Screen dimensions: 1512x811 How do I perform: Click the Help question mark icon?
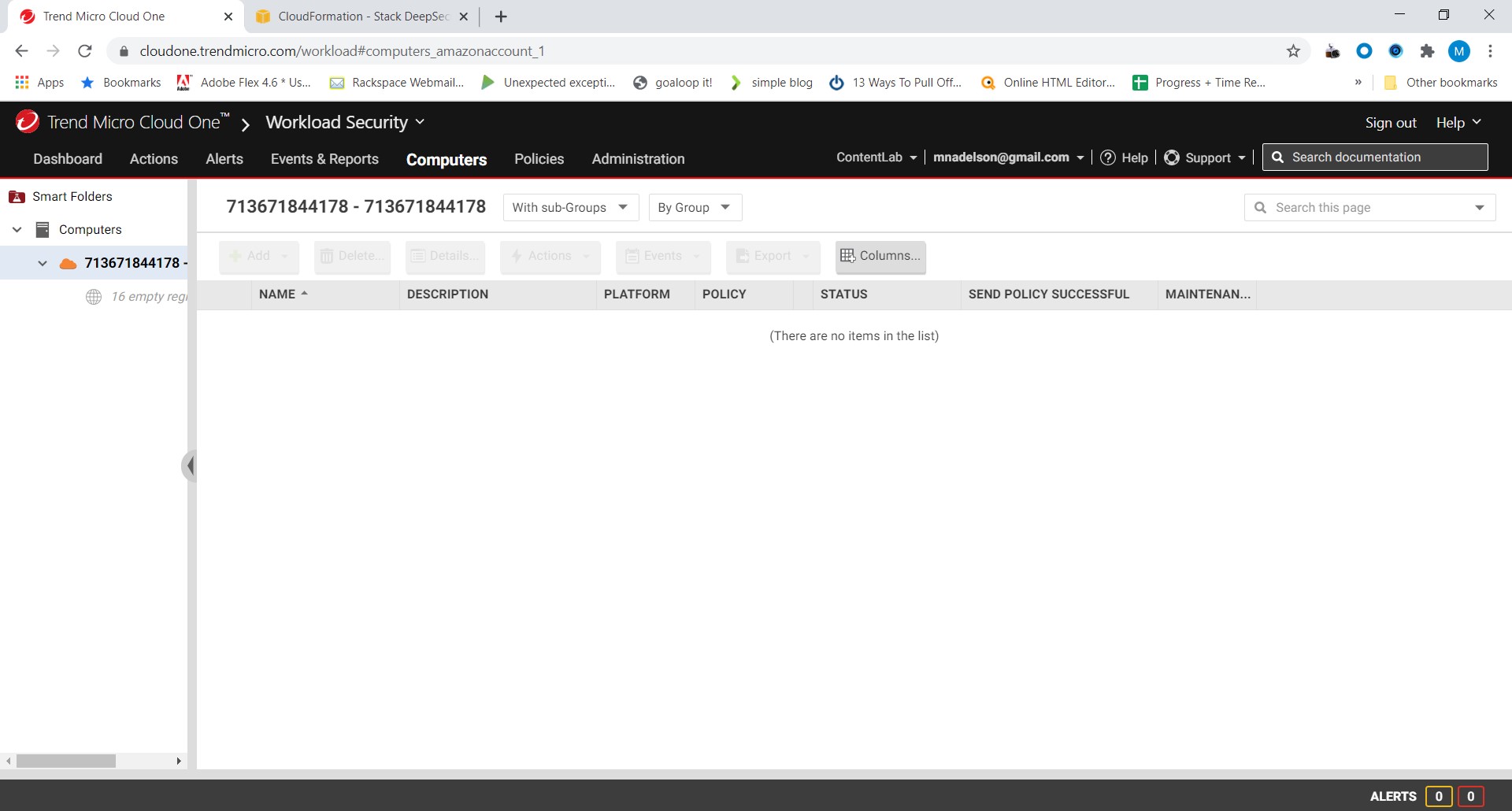pos(1108,157)
